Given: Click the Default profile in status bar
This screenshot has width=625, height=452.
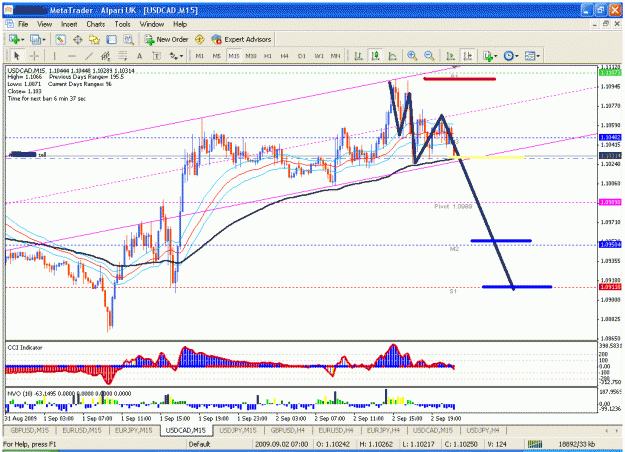Looking at the screenshot, I should (199, 444).
